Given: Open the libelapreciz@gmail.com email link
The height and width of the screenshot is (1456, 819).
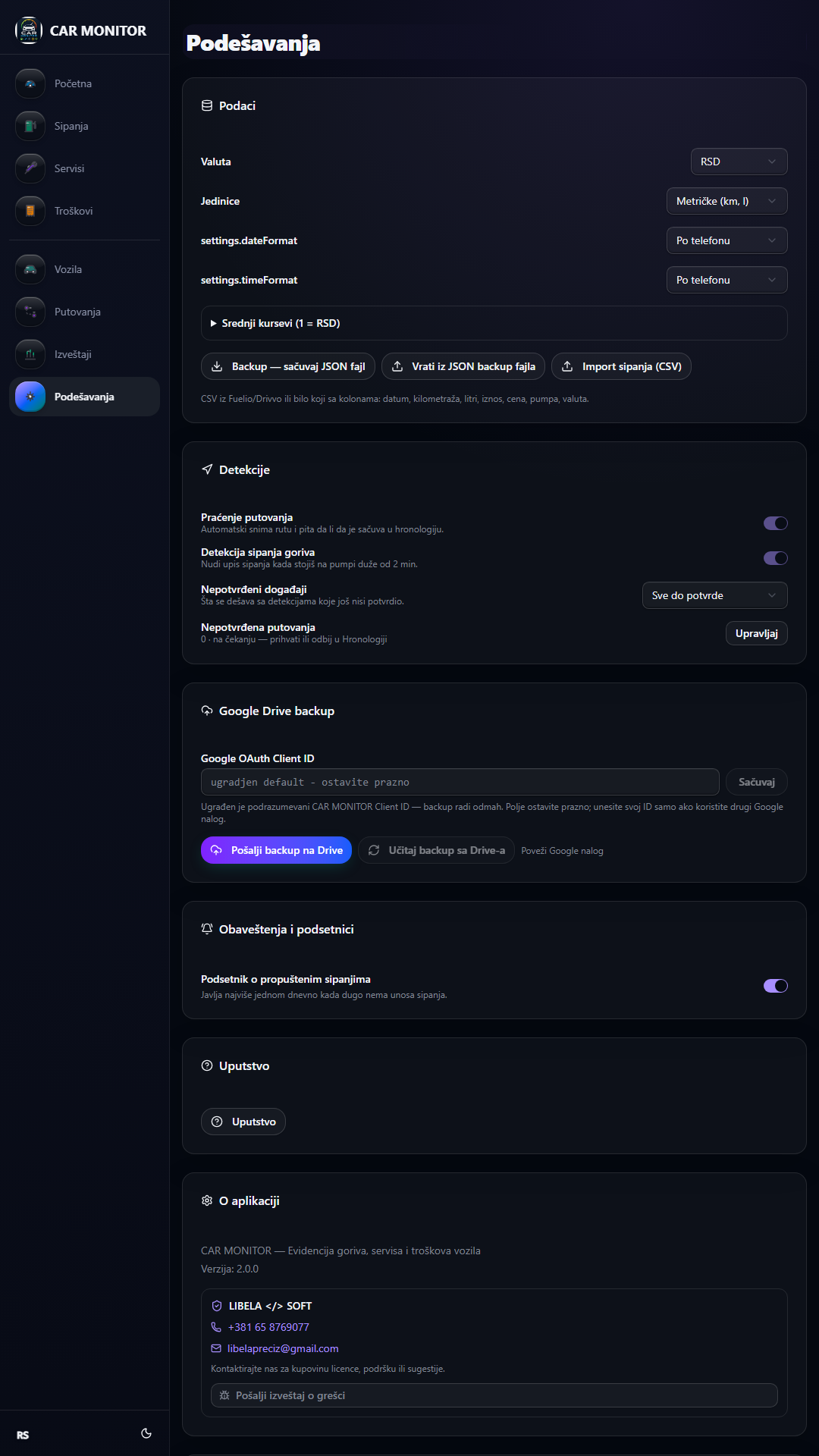Looking at the screenshot, I should click(x=283, y=1348).
